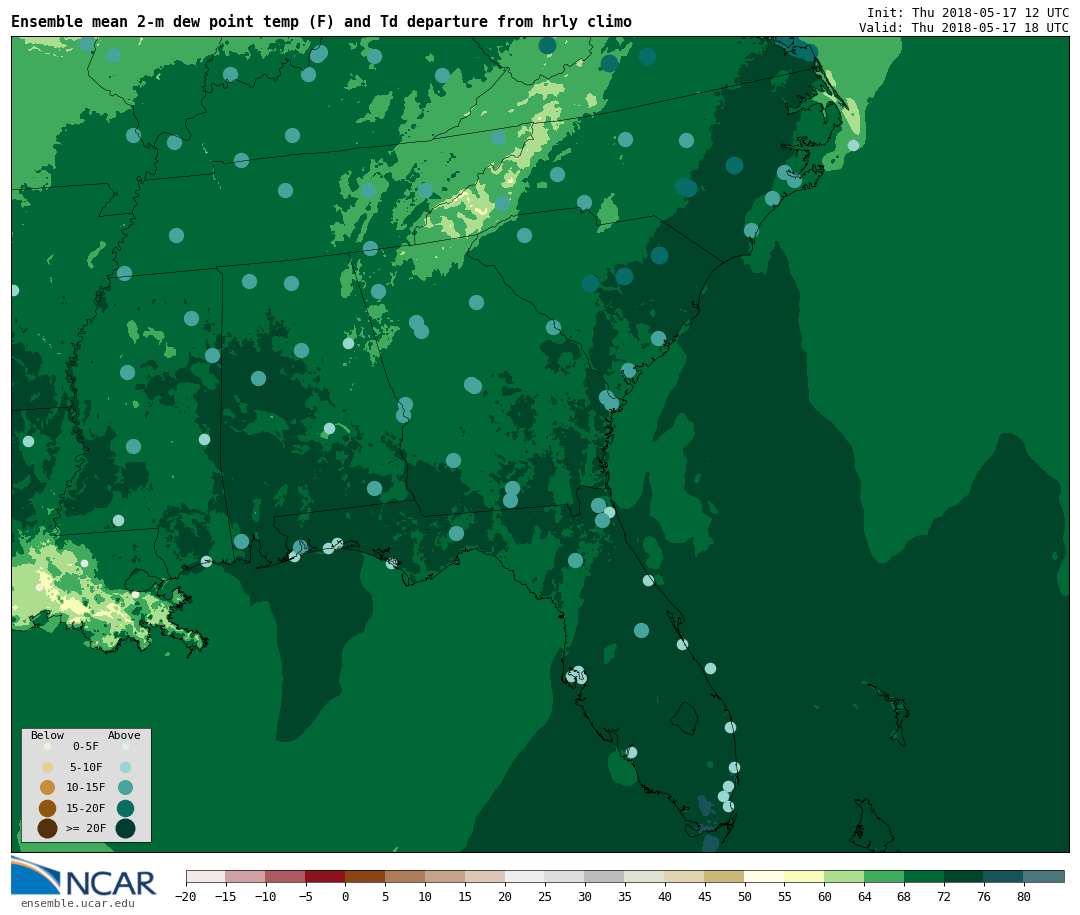Click the 'Above 5-10F' light teal circle
The image size is (1080, 915).
125,768
